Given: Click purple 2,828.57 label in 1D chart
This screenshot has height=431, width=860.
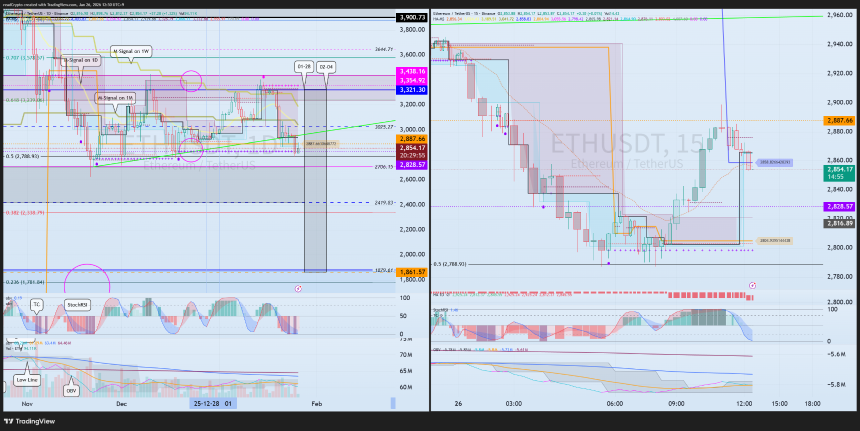Looking at the screenshot, I should pos(412,165).
